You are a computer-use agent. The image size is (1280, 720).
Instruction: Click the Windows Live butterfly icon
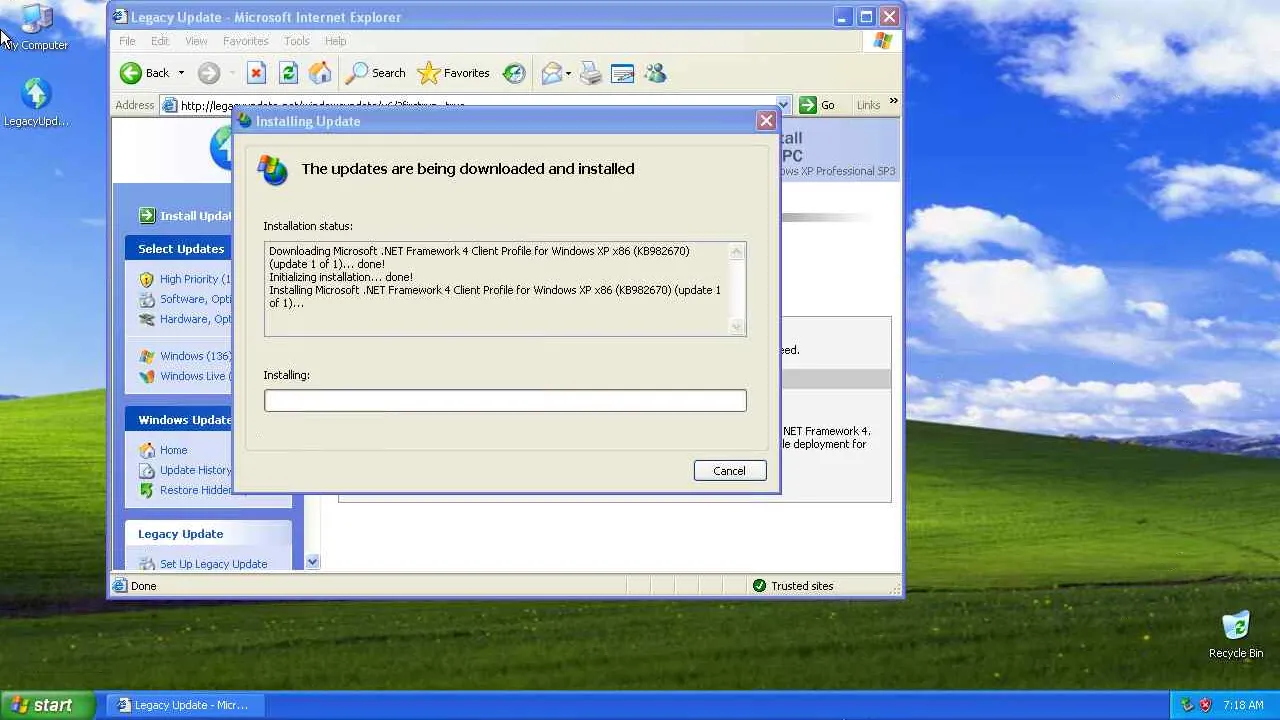(147, 376)
